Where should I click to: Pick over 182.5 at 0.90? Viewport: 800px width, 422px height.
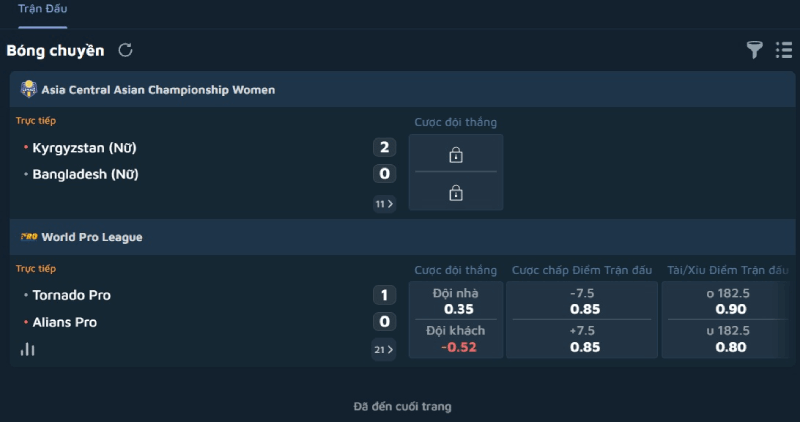coord(728,301)
